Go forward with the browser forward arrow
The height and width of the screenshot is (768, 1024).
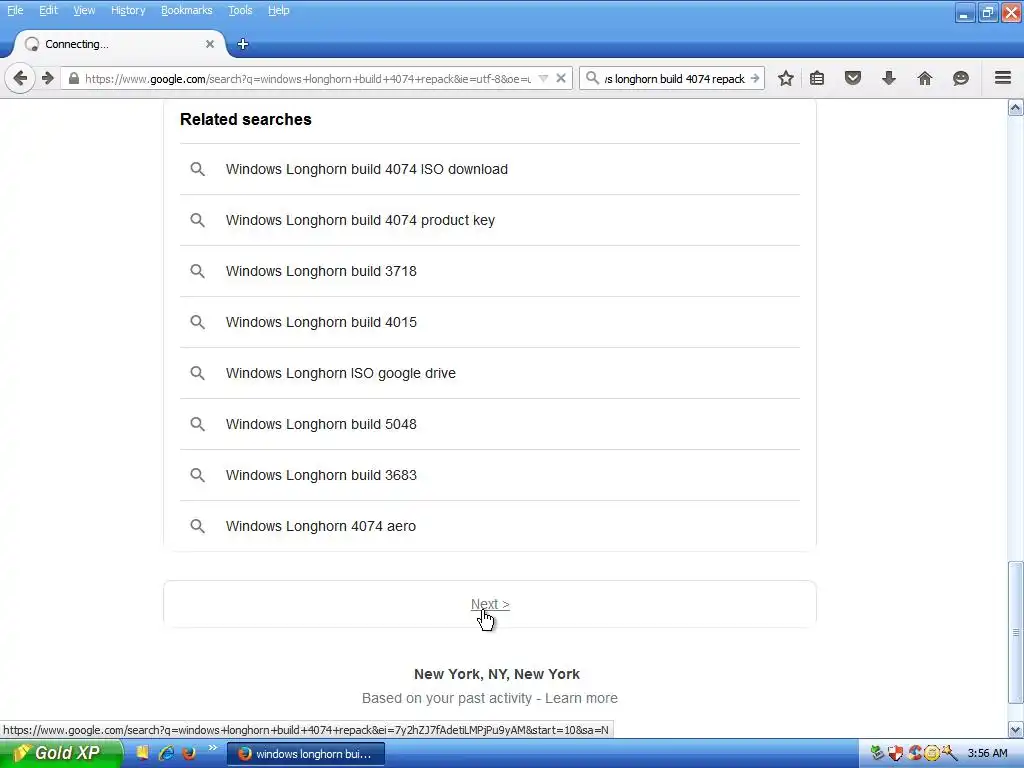pos(48,78)
